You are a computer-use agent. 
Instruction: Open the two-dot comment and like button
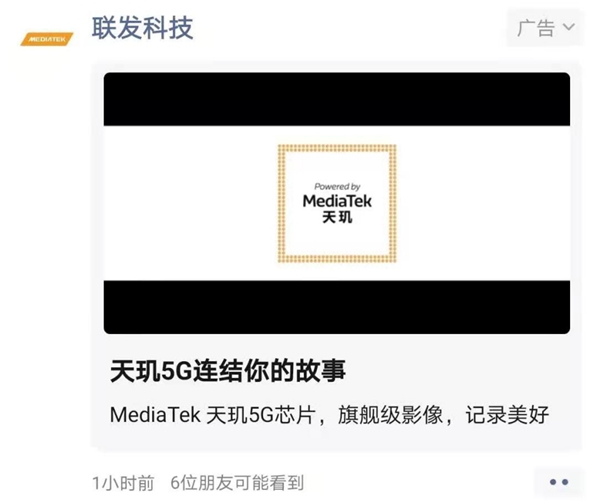[559, 482]
